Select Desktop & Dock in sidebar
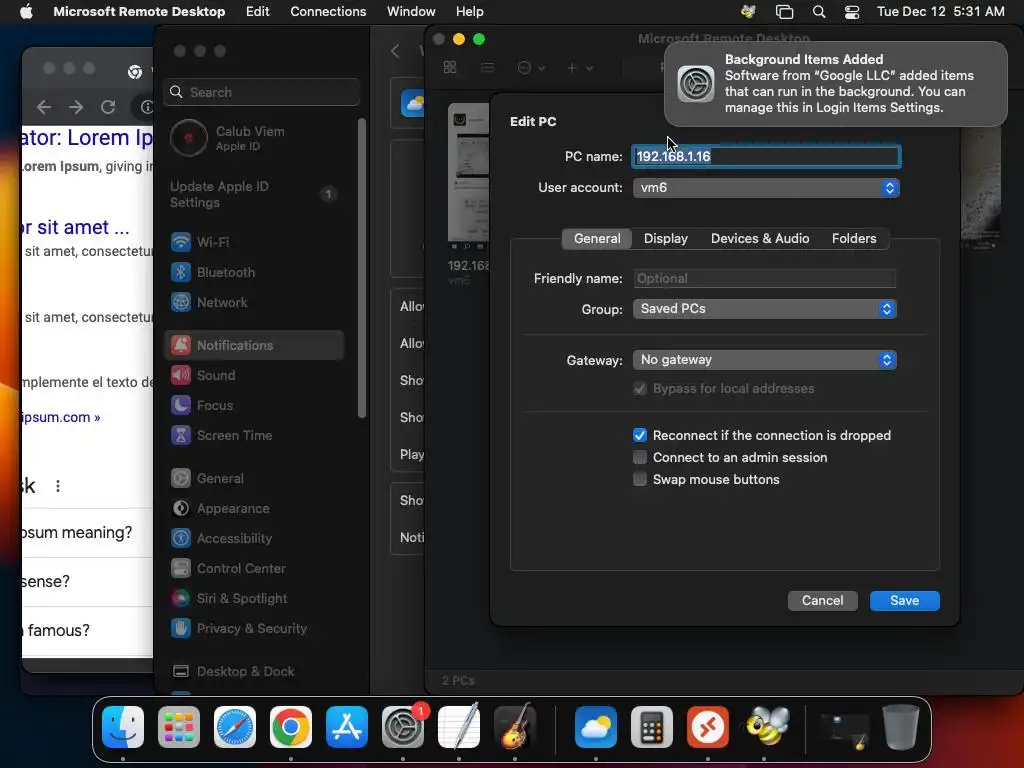 254,672
